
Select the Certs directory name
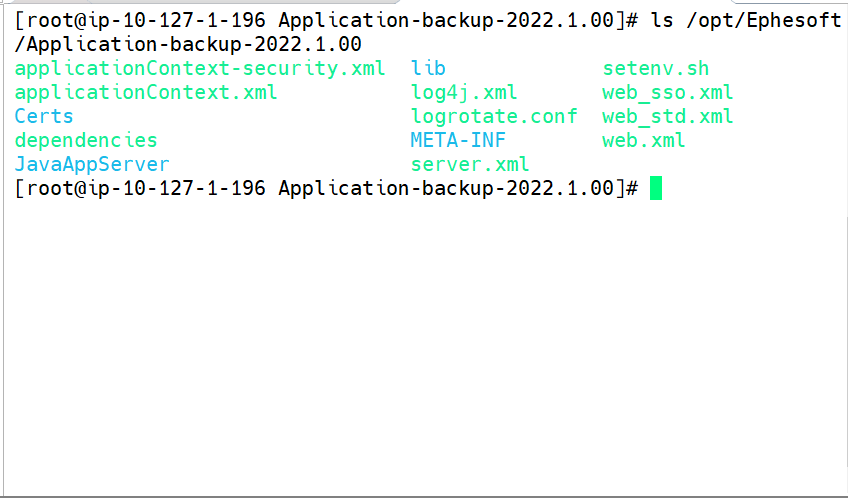(44, 116)
